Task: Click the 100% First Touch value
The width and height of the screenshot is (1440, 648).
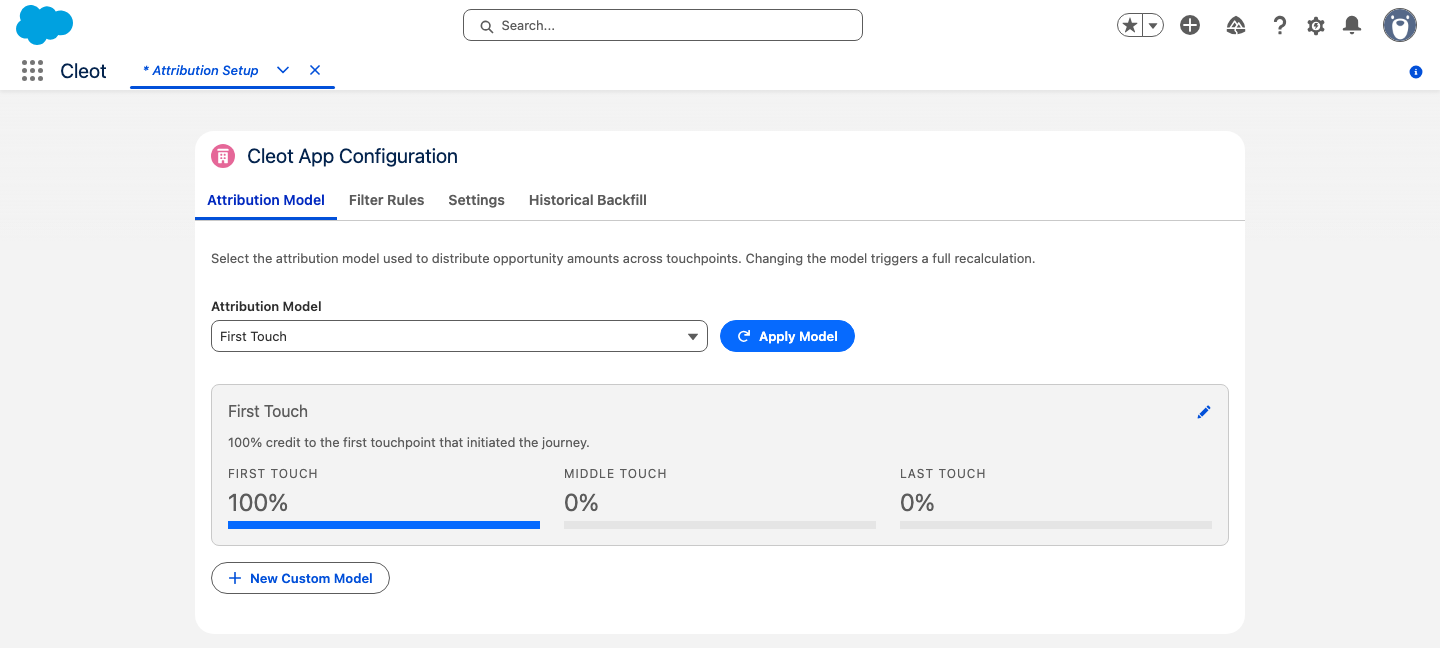Action: pyautogui.click(x=258, y=502)
